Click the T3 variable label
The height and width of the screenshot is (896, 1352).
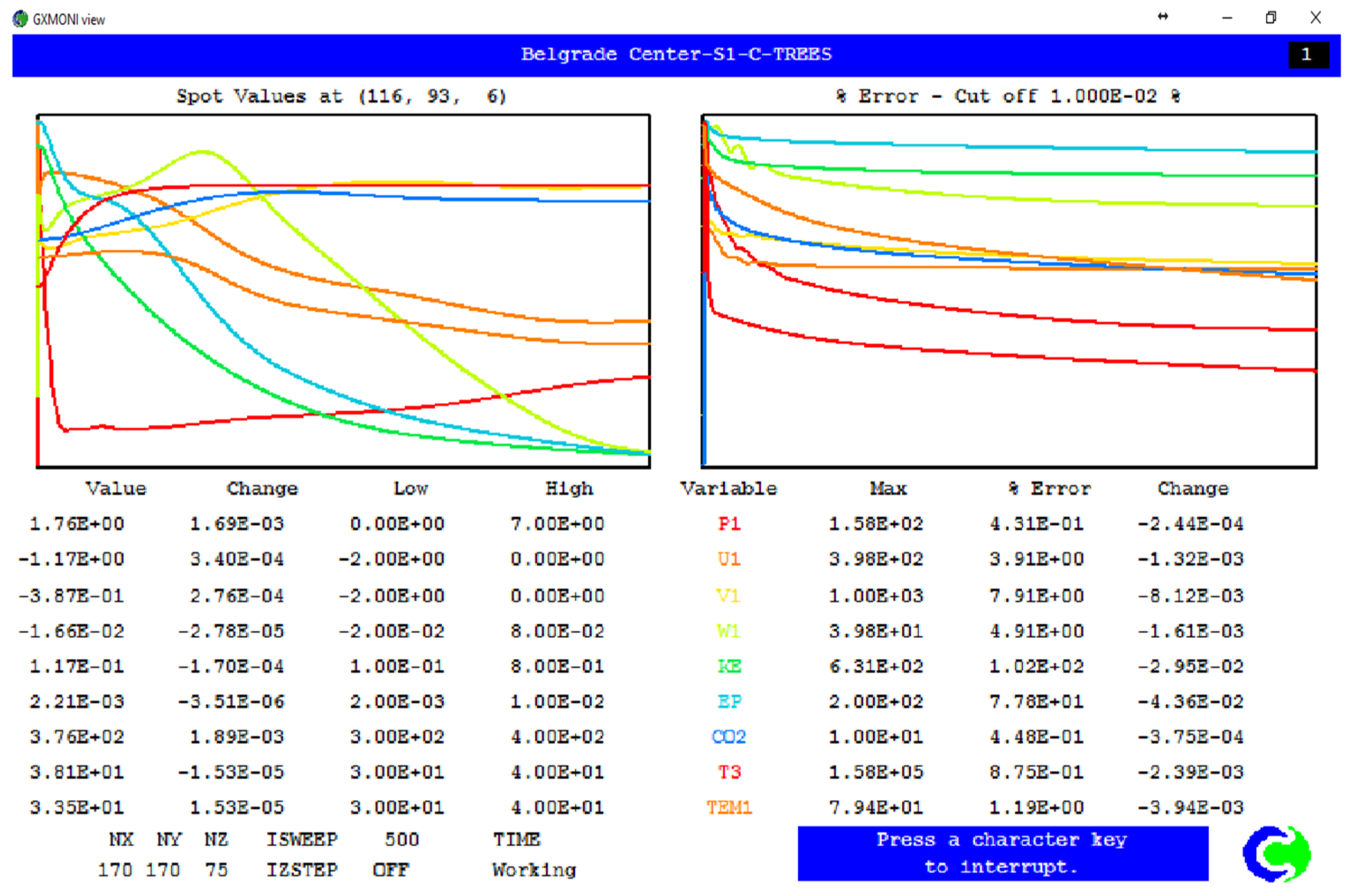coord(729,772)
